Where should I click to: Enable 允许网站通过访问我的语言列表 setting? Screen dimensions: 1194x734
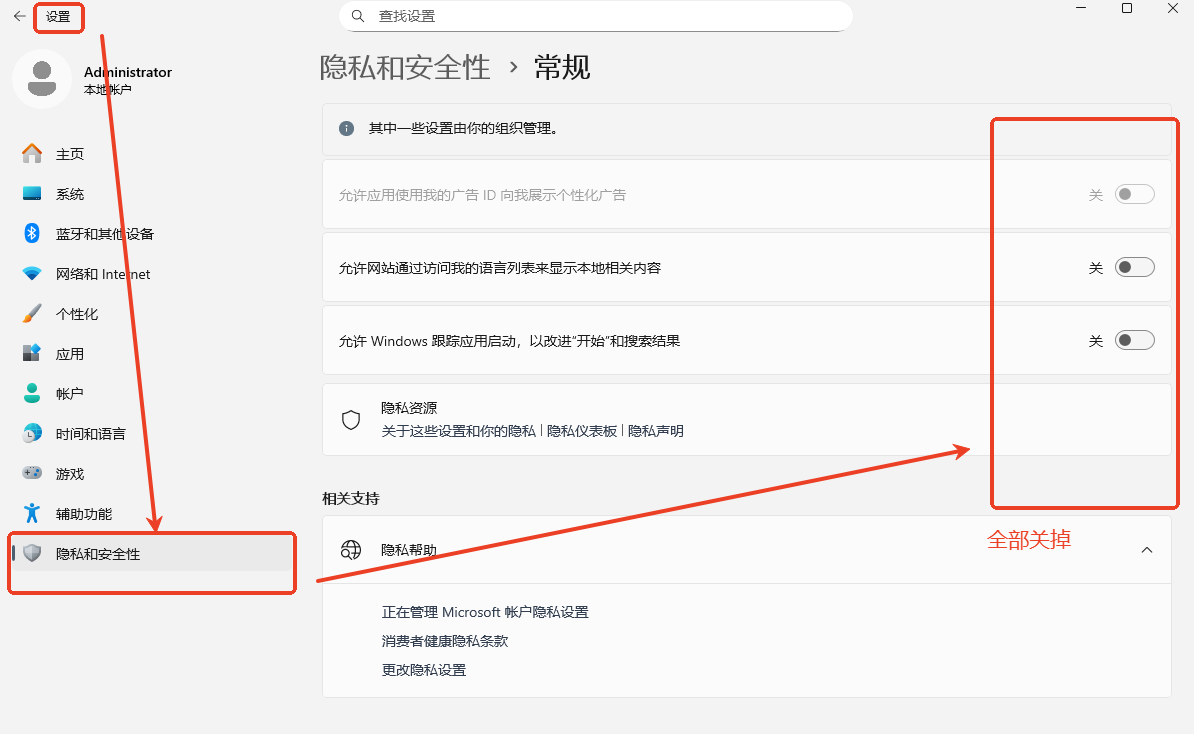point(1134,267)
